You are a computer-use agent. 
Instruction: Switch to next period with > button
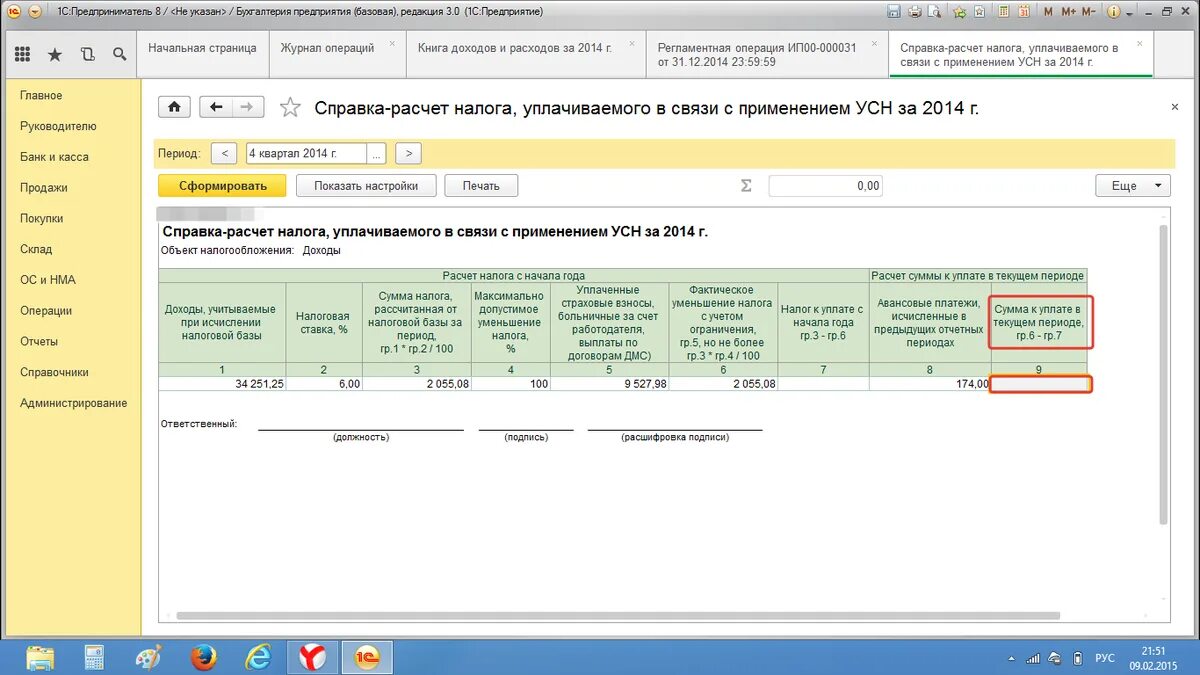(408, 154)
